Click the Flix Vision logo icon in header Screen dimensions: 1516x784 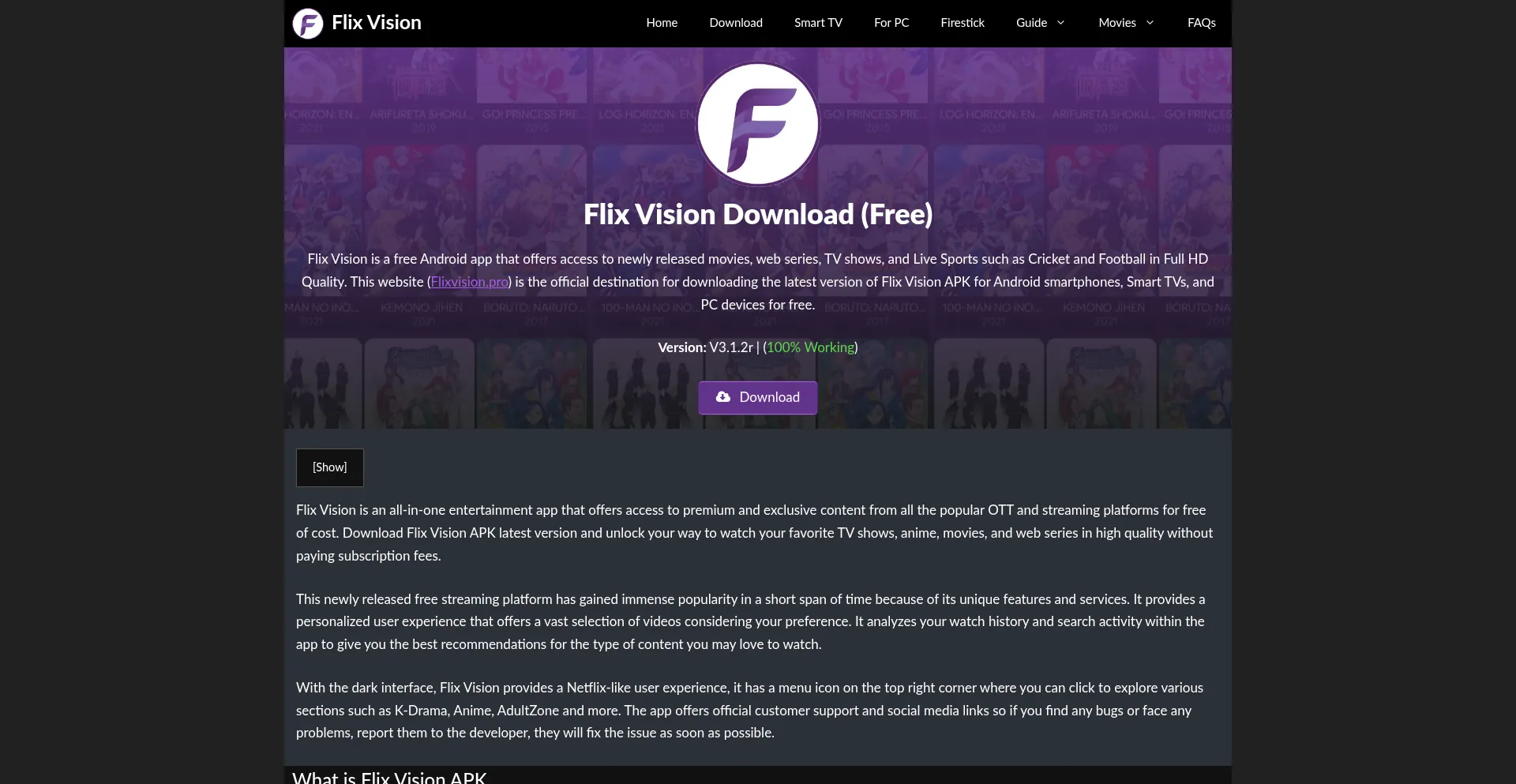pos(308,23)
